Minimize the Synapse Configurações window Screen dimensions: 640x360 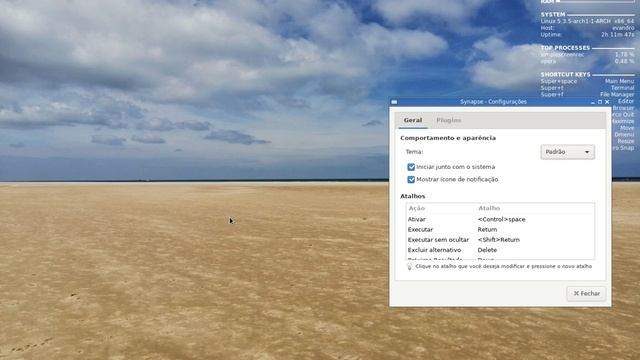click(593, 102)
